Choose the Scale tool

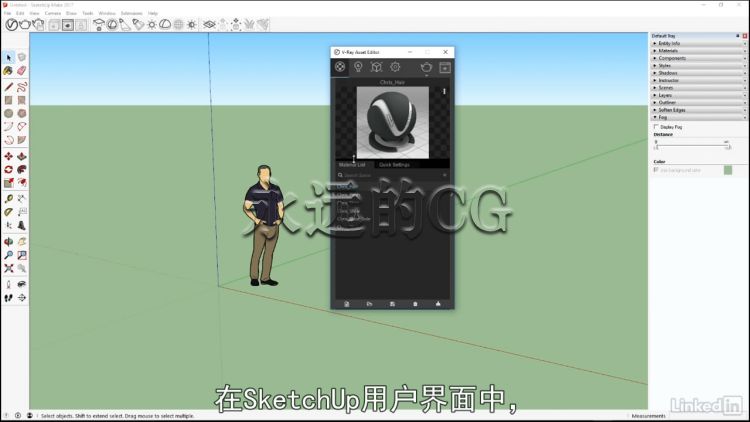(9, 183)
